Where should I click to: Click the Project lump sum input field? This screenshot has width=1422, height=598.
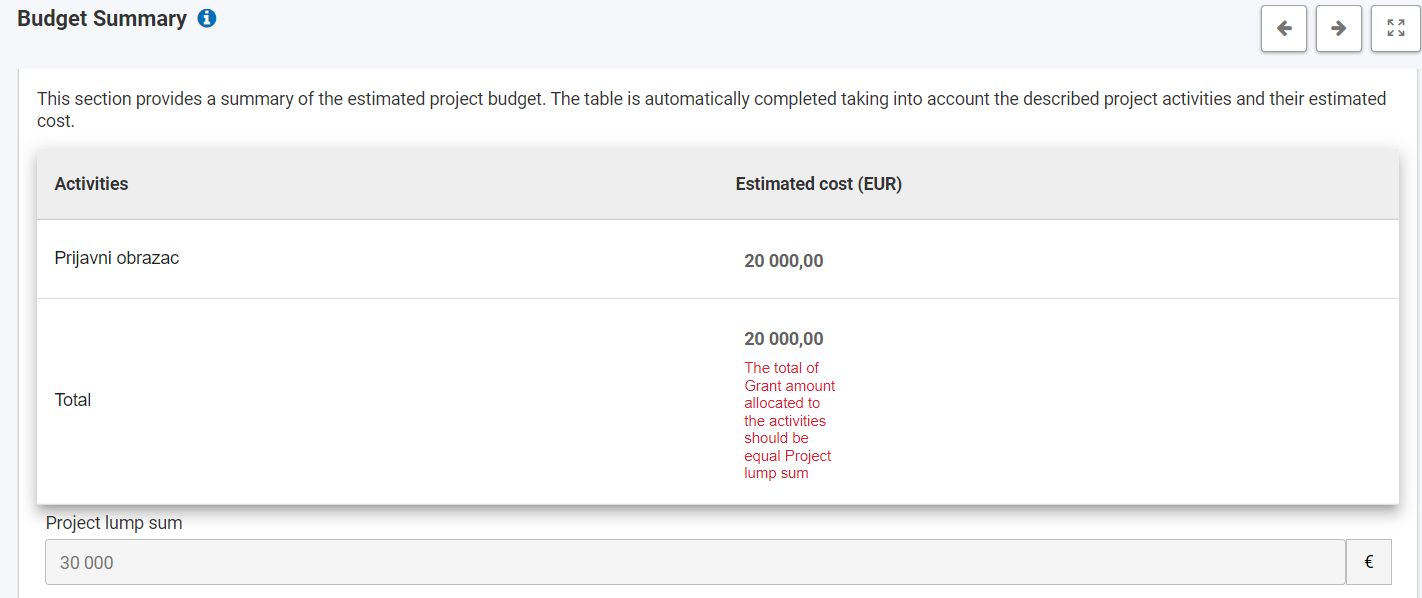click(695, 563)
